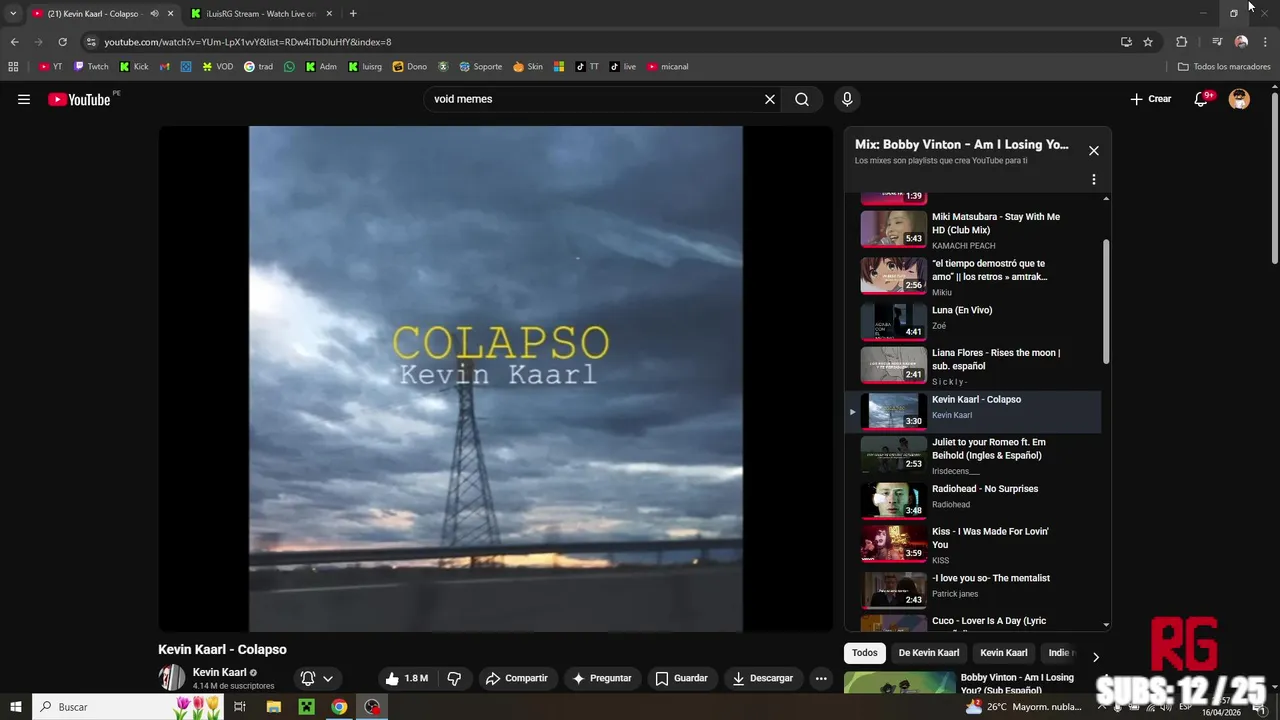Open the YouTube hamburger guide menu
The image size is (1280, 720).
coord(24,99)
